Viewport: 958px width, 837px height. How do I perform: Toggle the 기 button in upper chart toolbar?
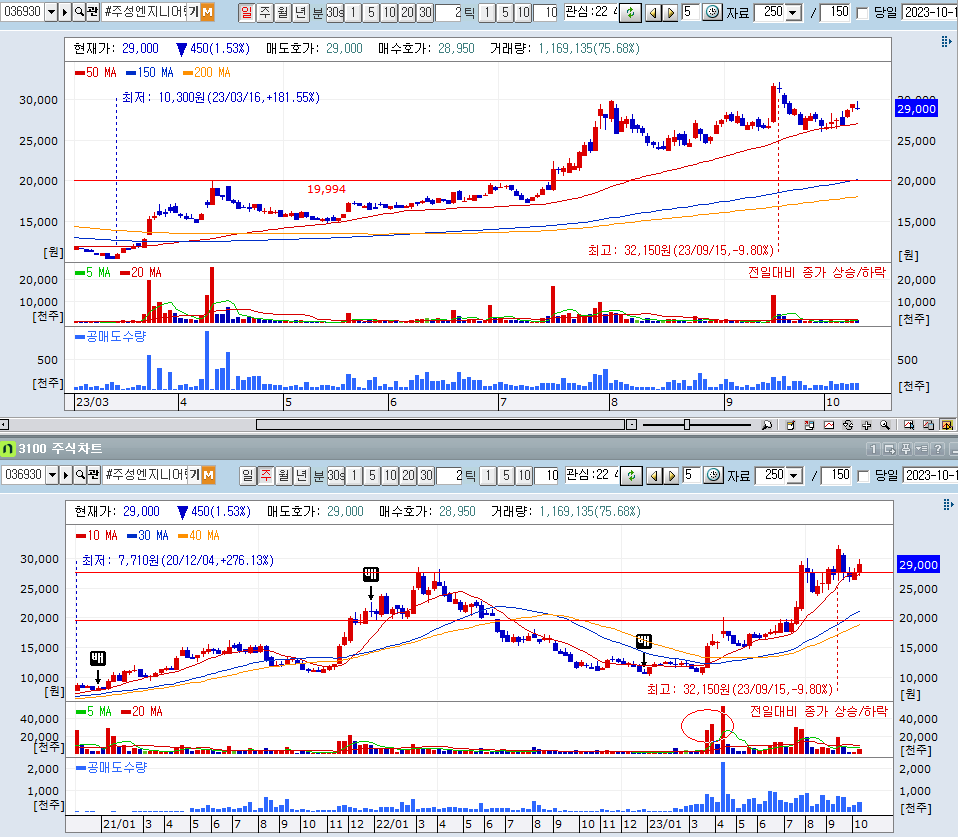[x=194, y=12]
